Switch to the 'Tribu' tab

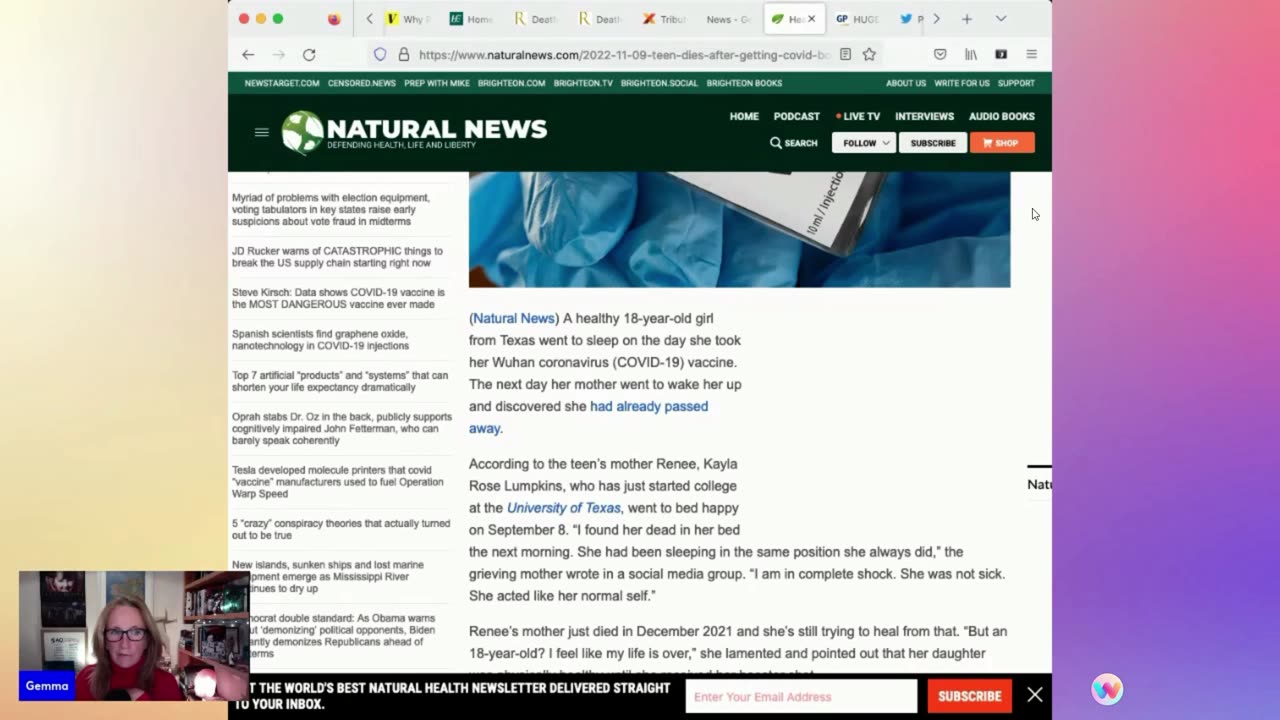[x=665, y=19]
